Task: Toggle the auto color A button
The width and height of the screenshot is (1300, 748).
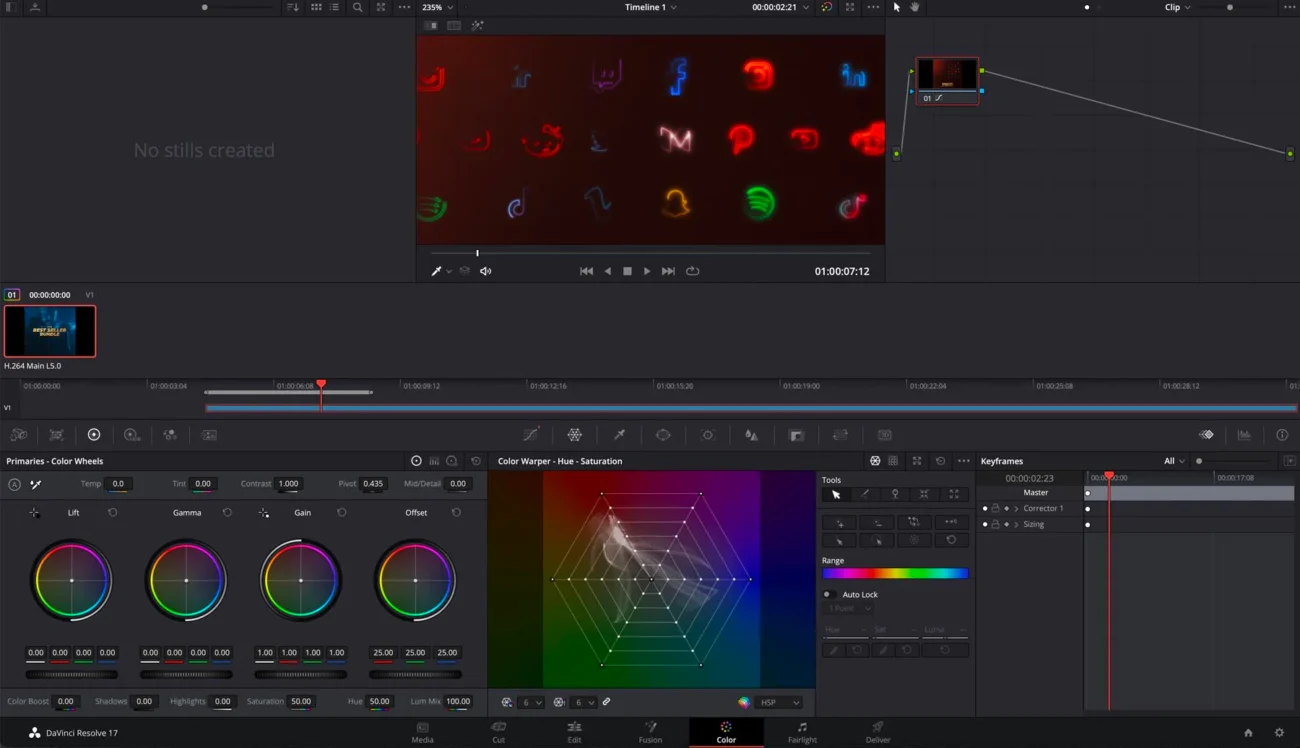Action: pos(14,484)
